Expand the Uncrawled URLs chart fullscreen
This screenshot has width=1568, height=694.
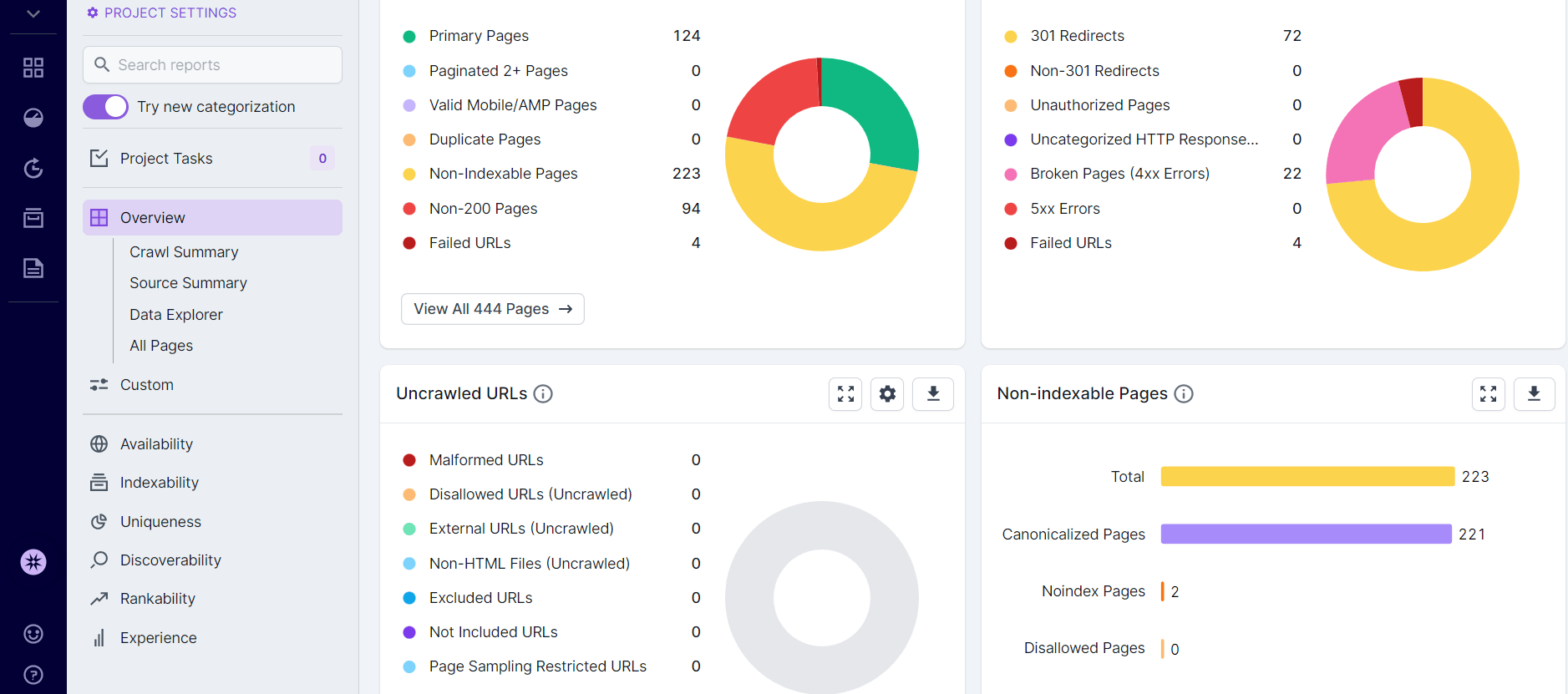845,394
